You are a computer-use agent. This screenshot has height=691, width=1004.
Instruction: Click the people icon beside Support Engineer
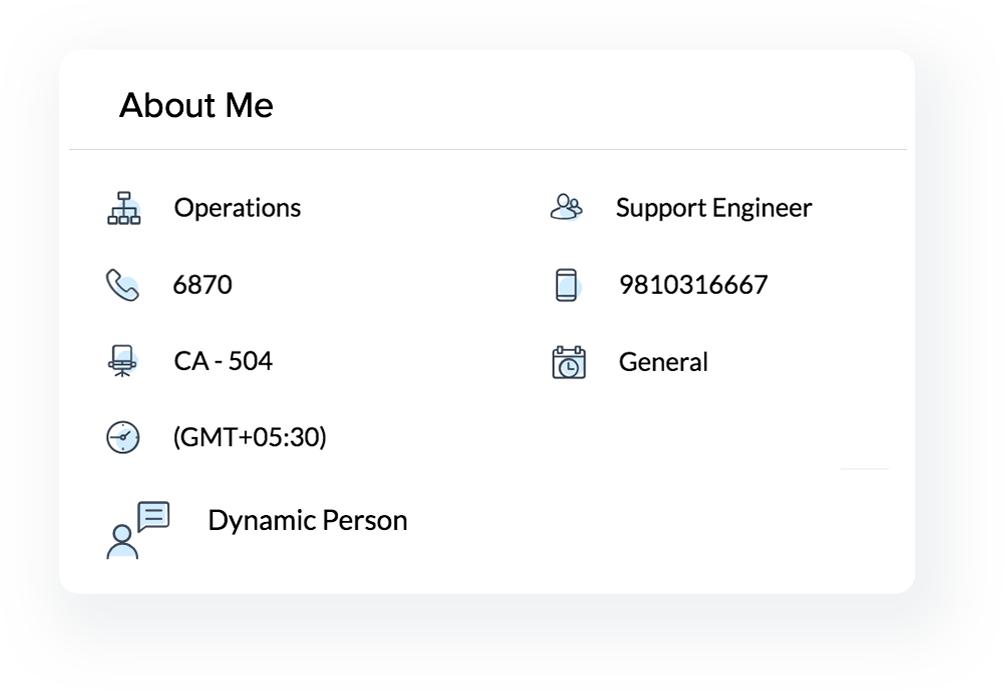pyautogui.click(x=566, y=207)
